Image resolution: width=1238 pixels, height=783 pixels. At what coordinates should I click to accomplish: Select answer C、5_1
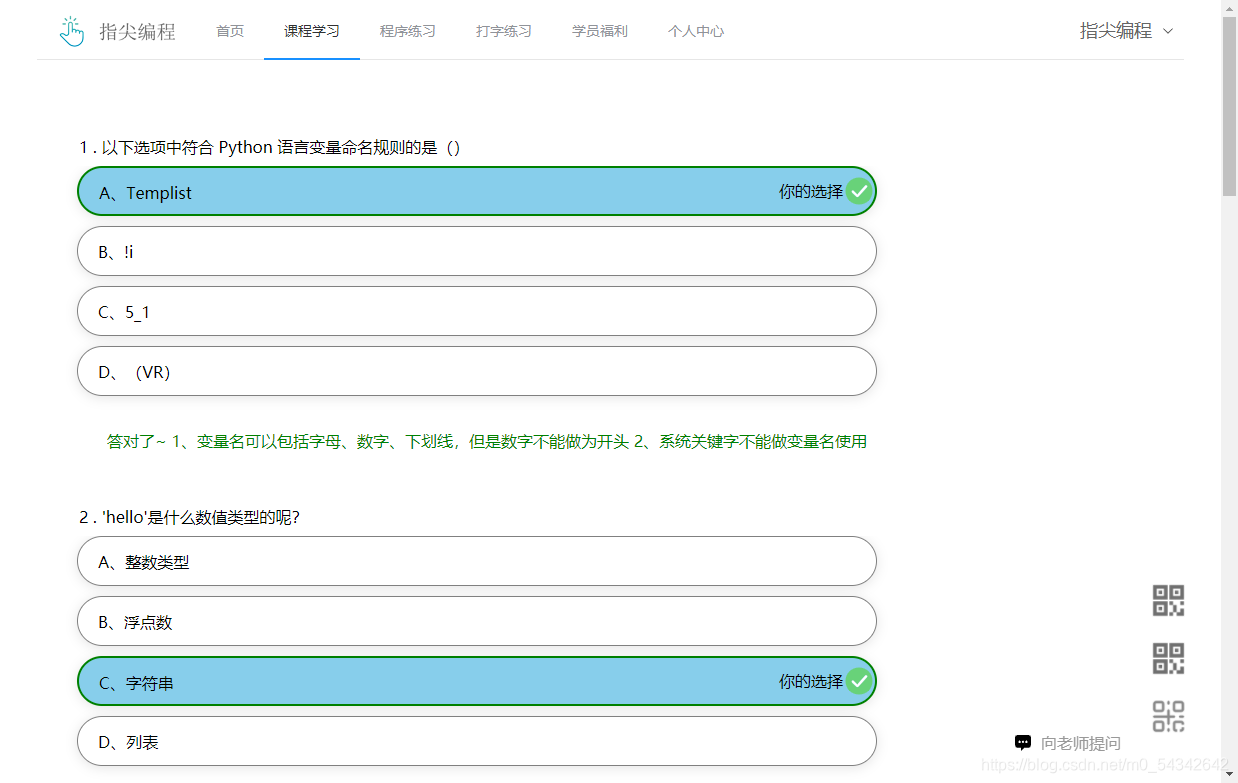point(477,311)
